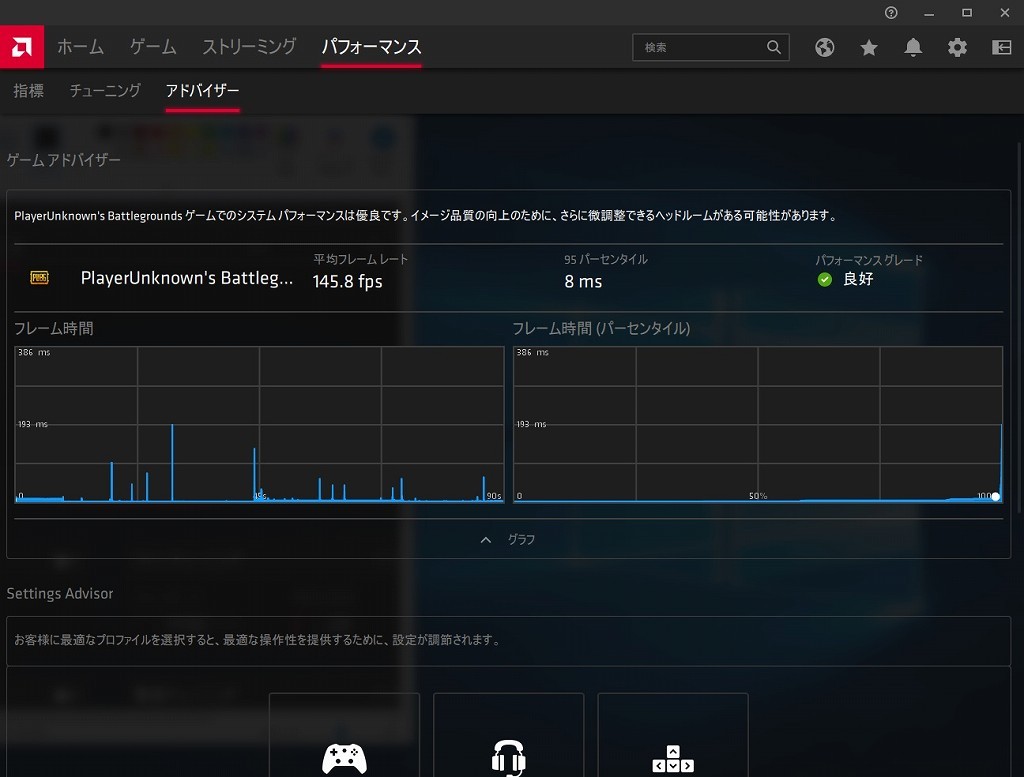Screen dimensions: 1024x777
Task: Select the headset profile card
Action: point(508,735)
